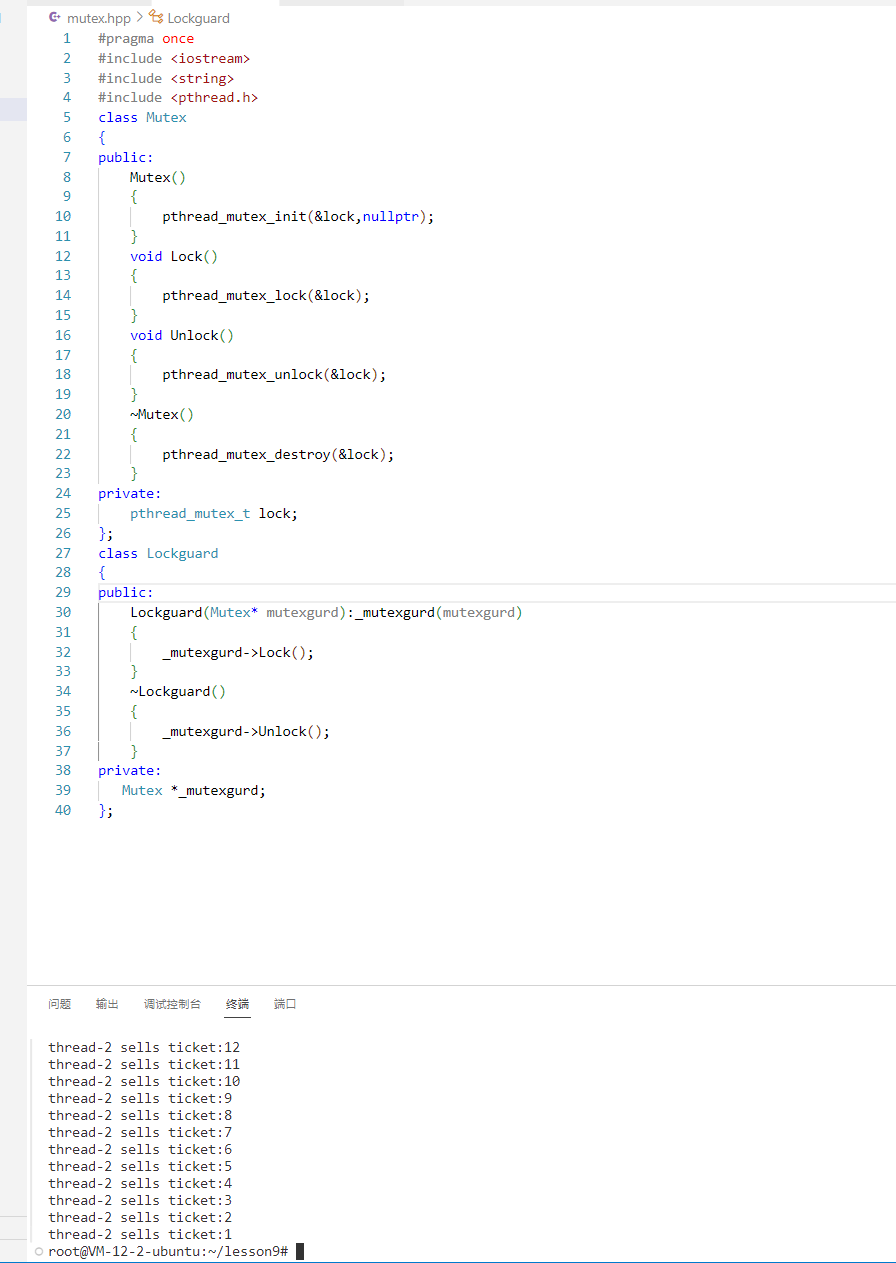Click 'Mutex *_mutexgurd;' member
This screenshot has height=1263, width=896.
[x=194, y=790]
